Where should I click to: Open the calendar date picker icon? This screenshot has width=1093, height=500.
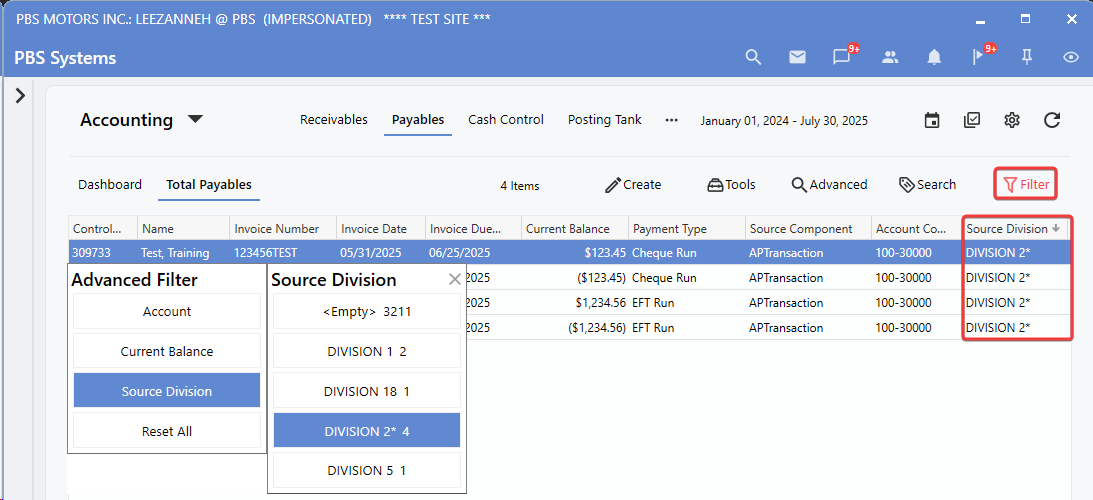coord(932,120)
